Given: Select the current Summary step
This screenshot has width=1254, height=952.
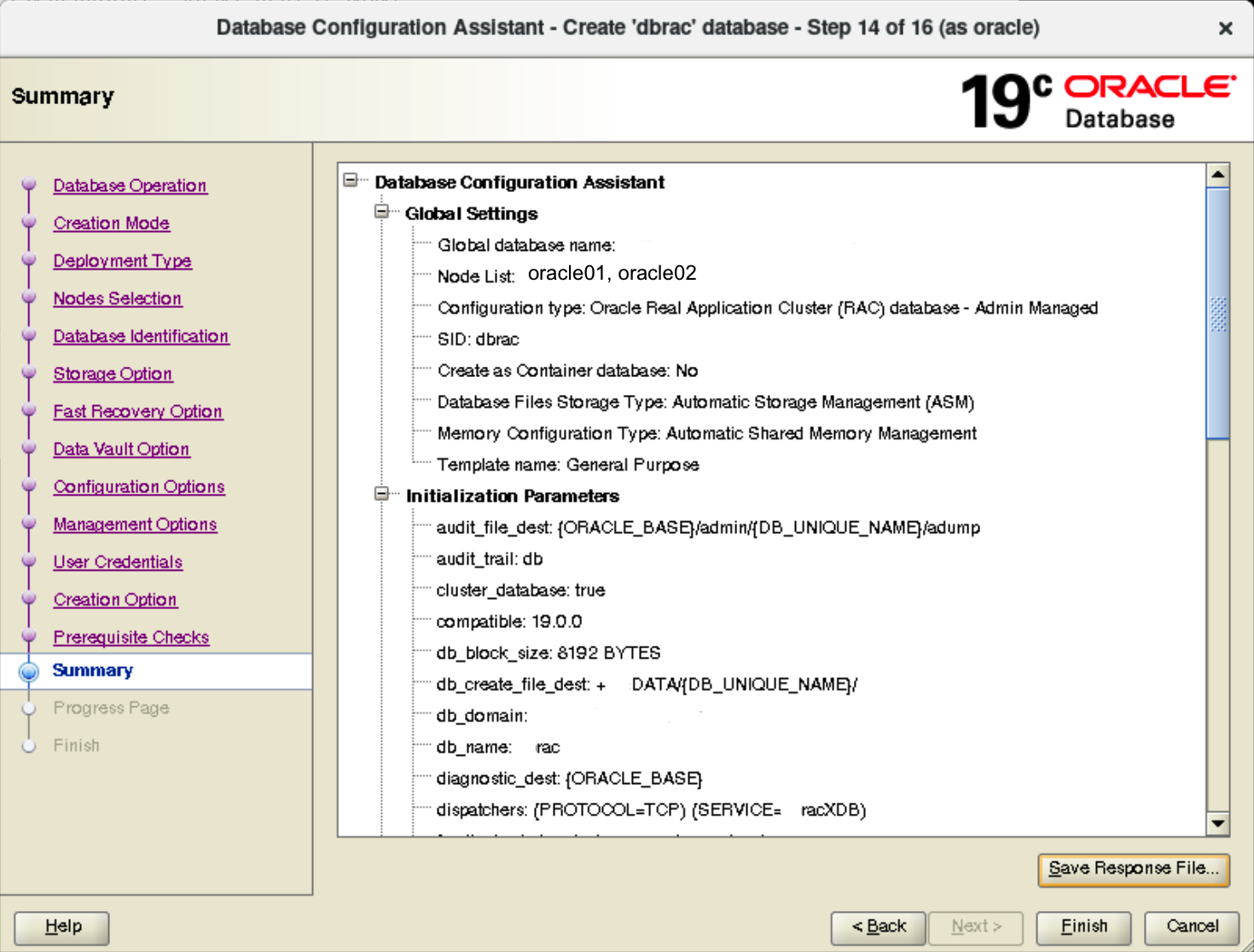Looking at the screenshot, I should click(x=92, y=670).
